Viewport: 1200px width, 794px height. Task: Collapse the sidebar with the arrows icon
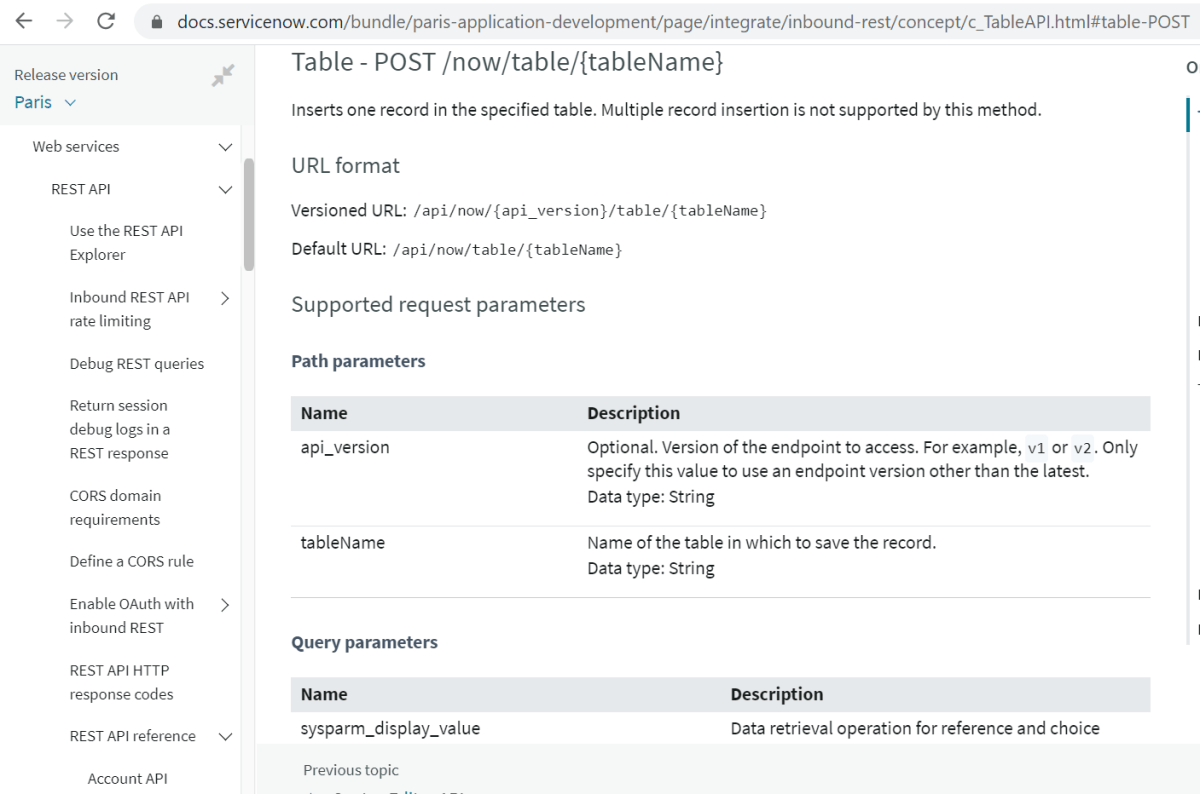pyautogui.click(x=223, y=76)
